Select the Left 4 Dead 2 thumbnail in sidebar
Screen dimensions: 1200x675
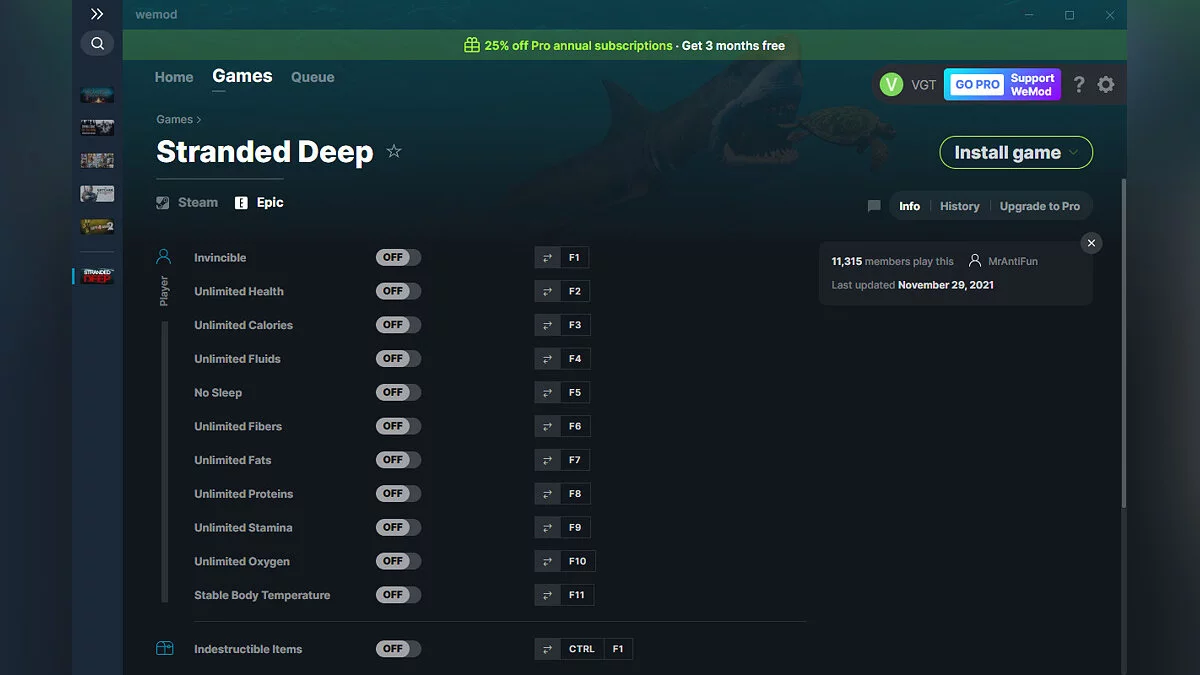click(96, 226)
